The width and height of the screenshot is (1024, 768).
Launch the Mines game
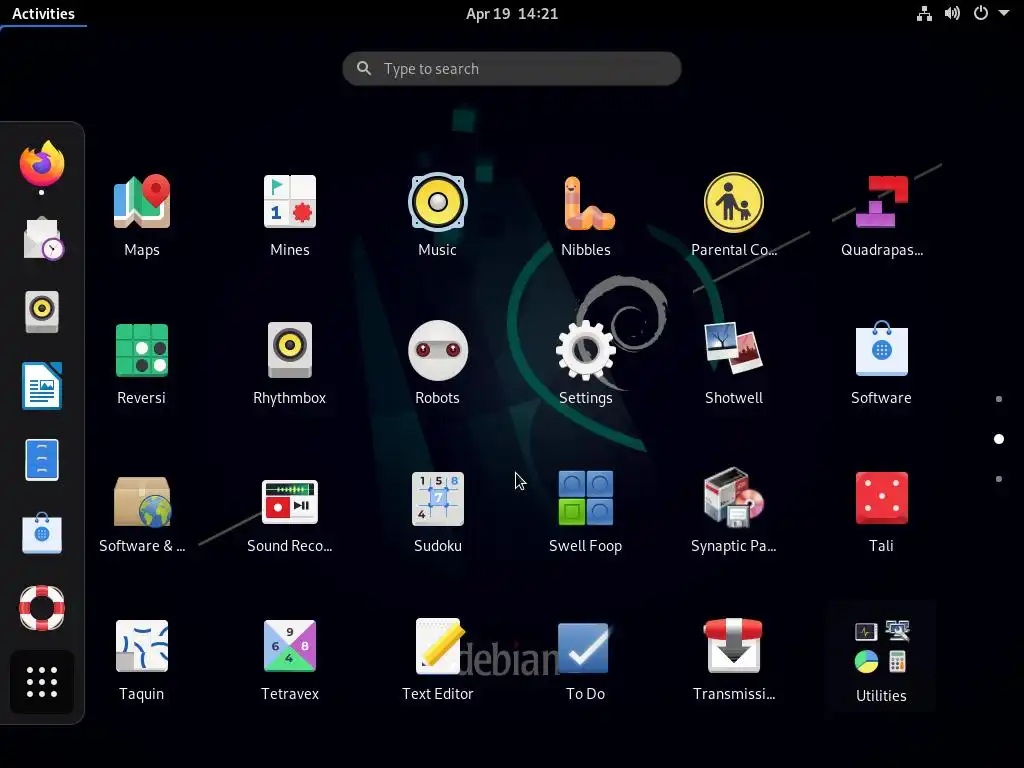pos(289,216)
